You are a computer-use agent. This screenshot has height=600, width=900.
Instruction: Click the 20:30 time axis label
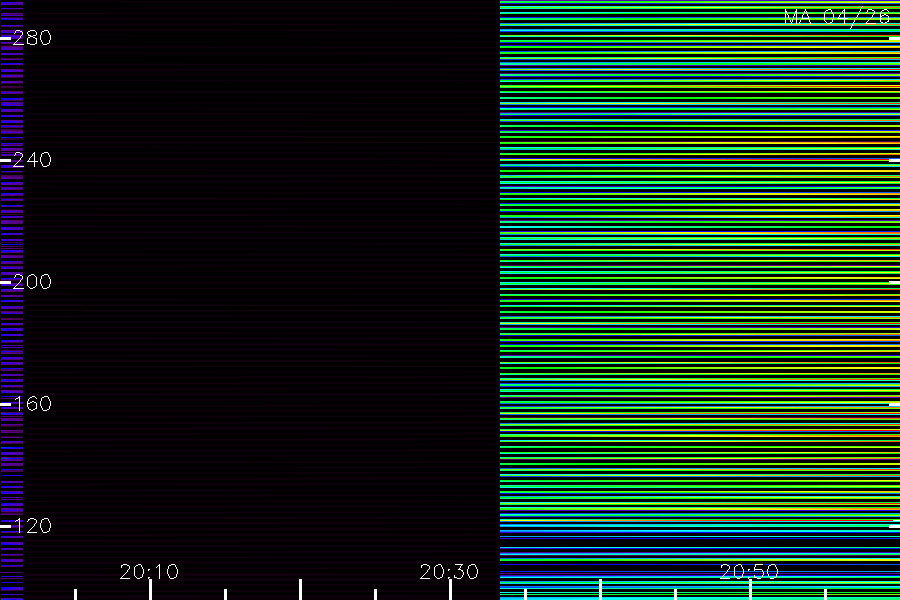point(449,571)
